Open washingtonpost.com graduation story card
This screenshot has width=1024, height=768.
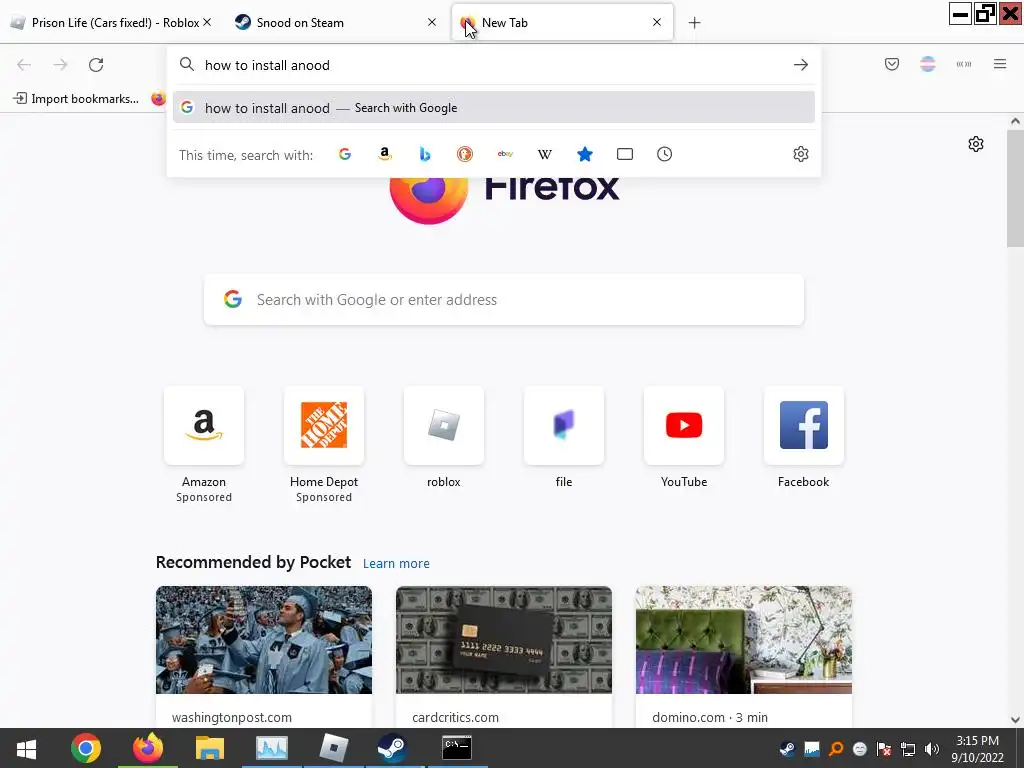(x=264, y=656)
